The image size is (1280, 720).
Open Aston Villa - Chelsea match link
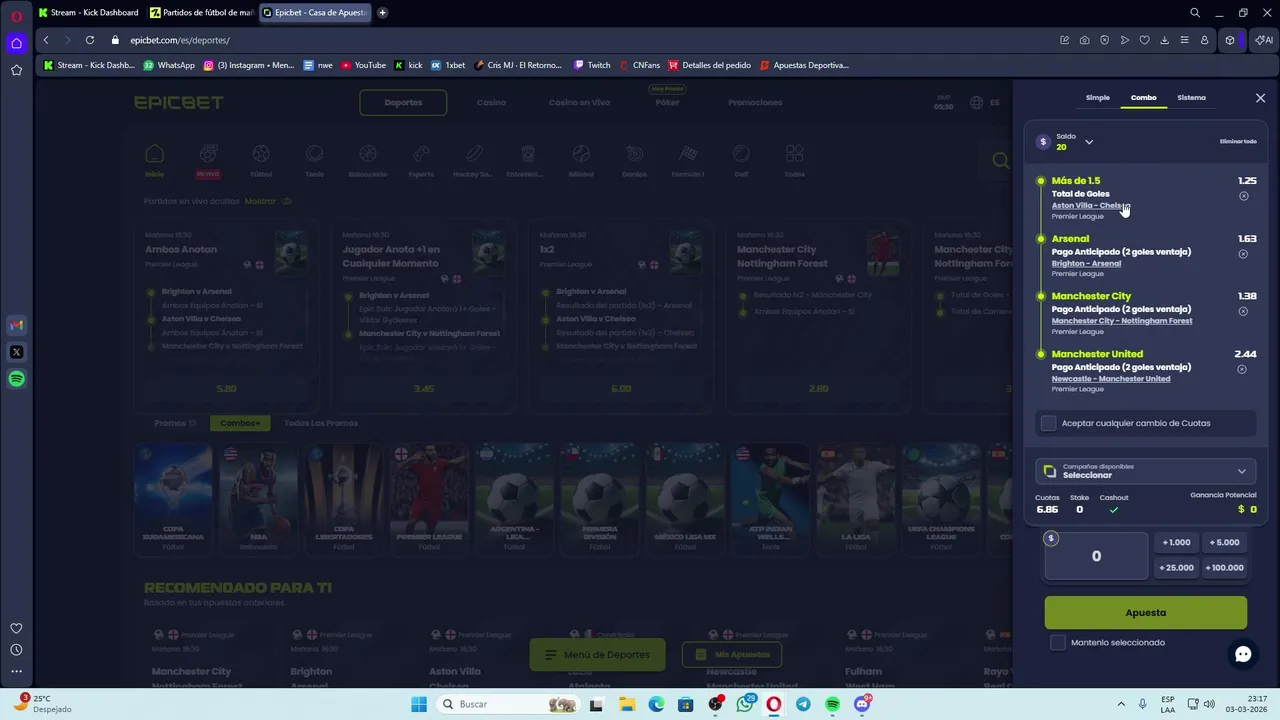1090,206
